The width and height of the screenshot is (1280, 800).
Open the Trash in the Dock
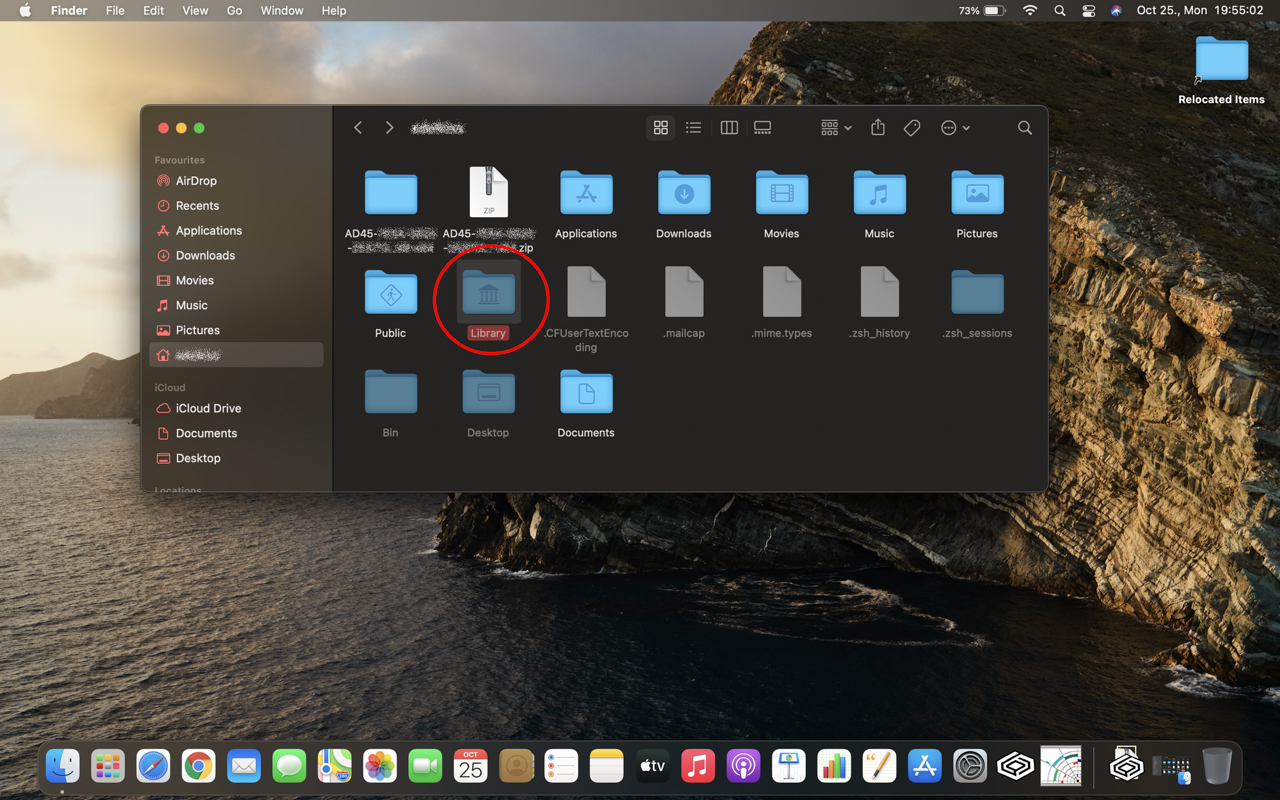pyautogui.click(x=1217, y=767)
